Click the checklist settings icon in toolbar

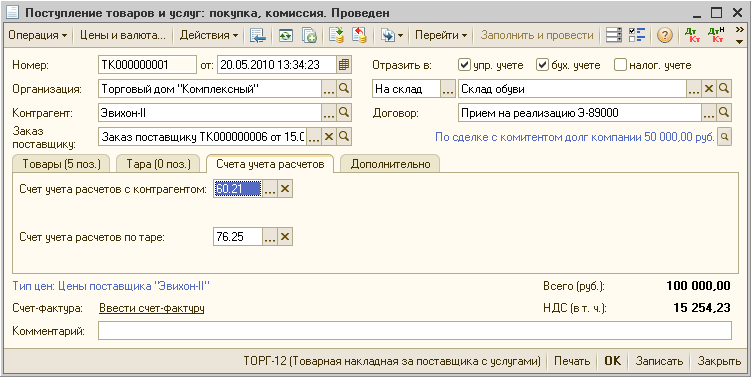[x=637, y=35]
